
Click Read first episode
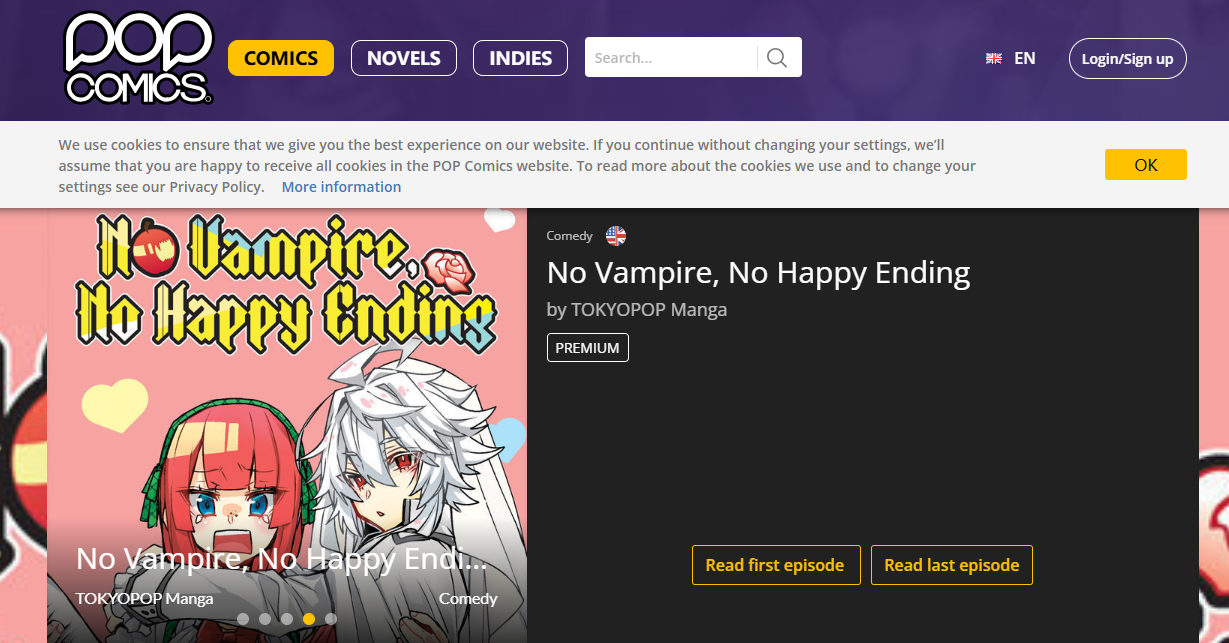(x=775, y=565)
